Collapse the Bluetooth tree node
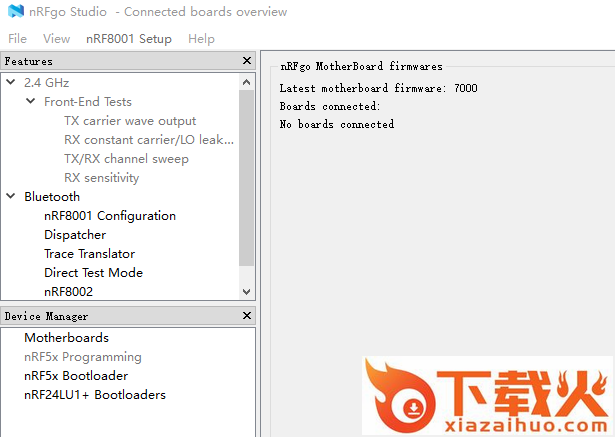 (11, 197)
